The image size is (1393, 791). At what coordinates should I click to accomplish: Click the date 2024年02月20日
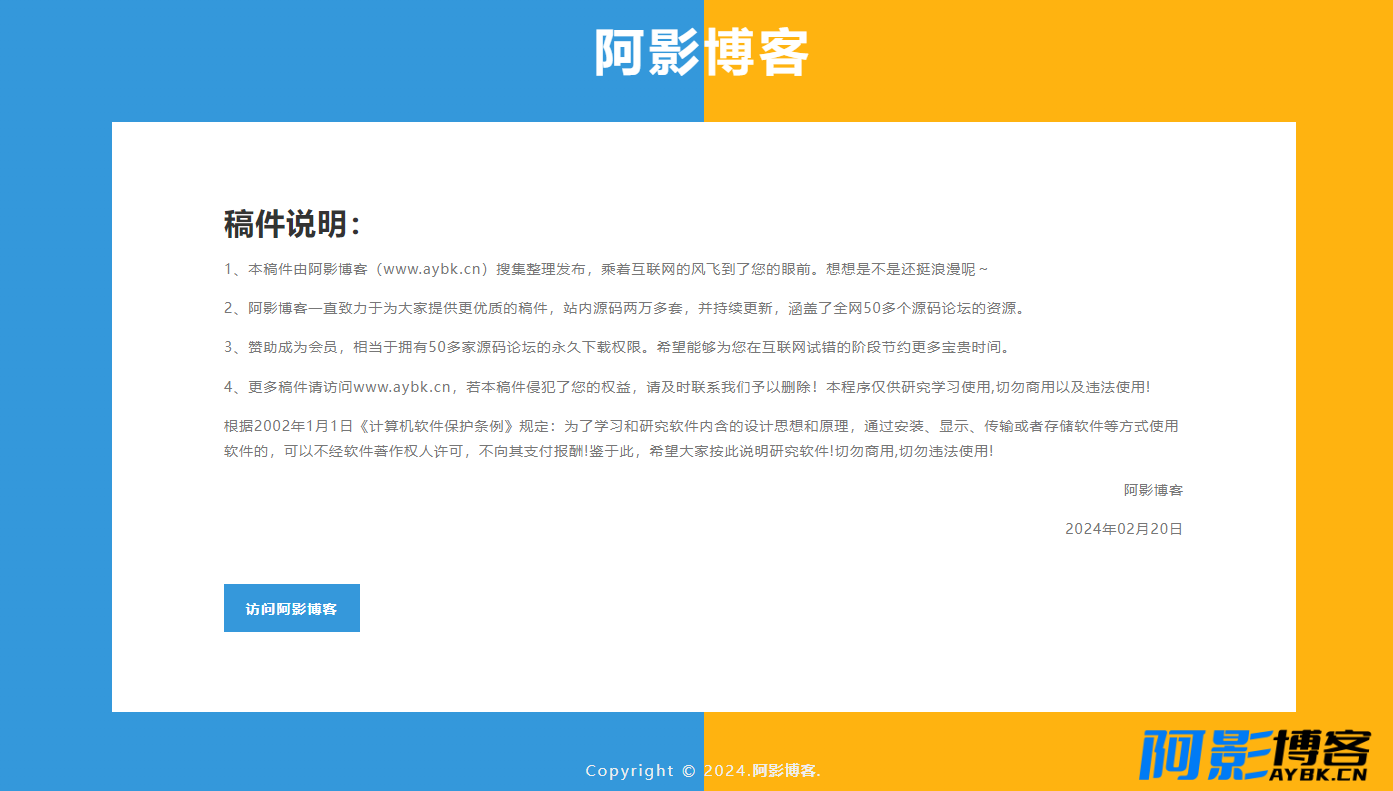click(1124, 529)
